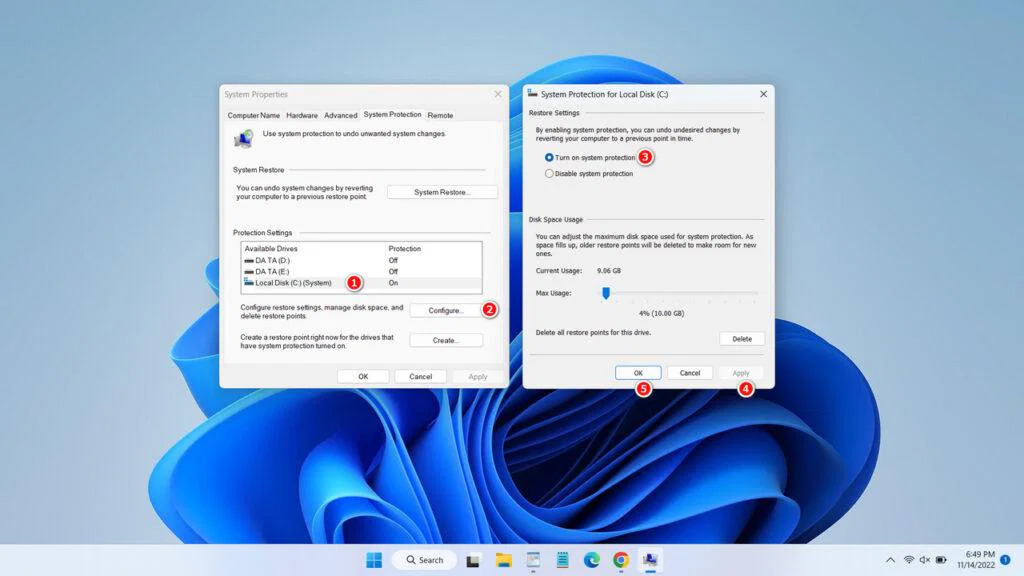The image size is (1024, 576).
Task: Open the Start menu from the taskbar
Action: point(375,559)
